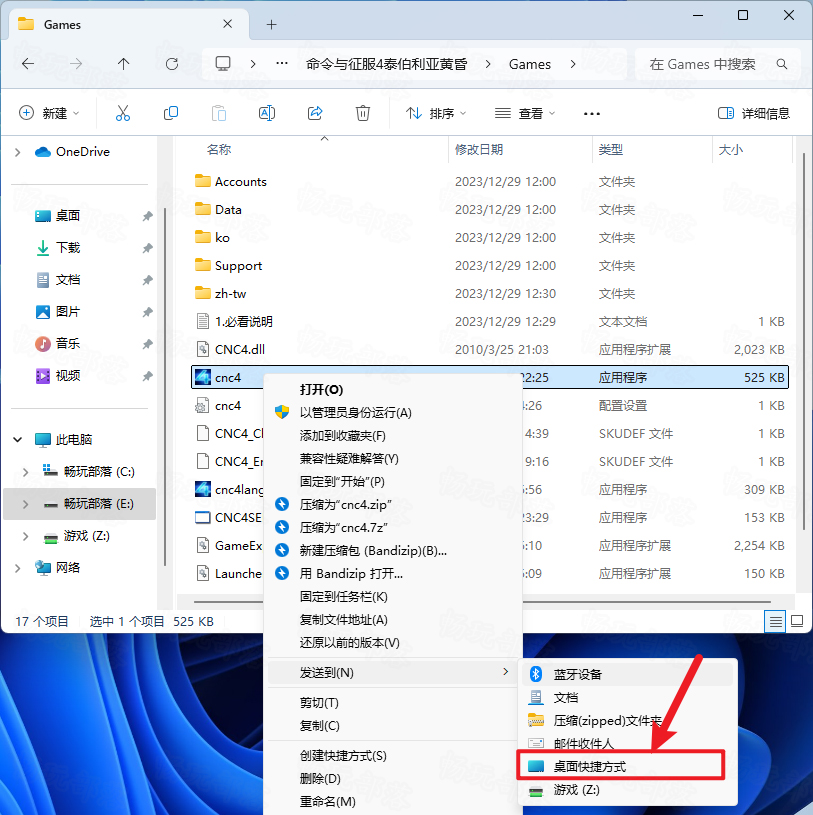Click the PC monitor icon in address bar
813x815 pixels.
click(x=223, y=63)
